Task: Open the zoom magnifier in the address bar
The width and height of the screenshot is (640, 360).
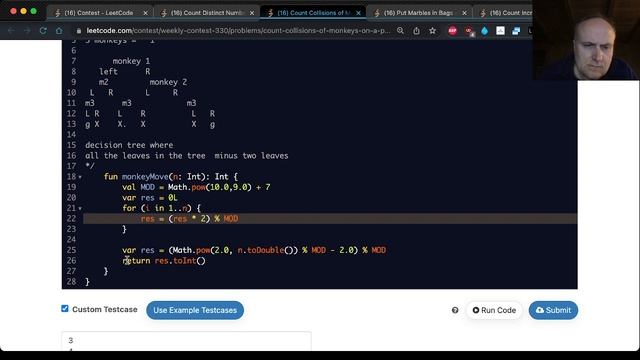Action: pos(400,31)
